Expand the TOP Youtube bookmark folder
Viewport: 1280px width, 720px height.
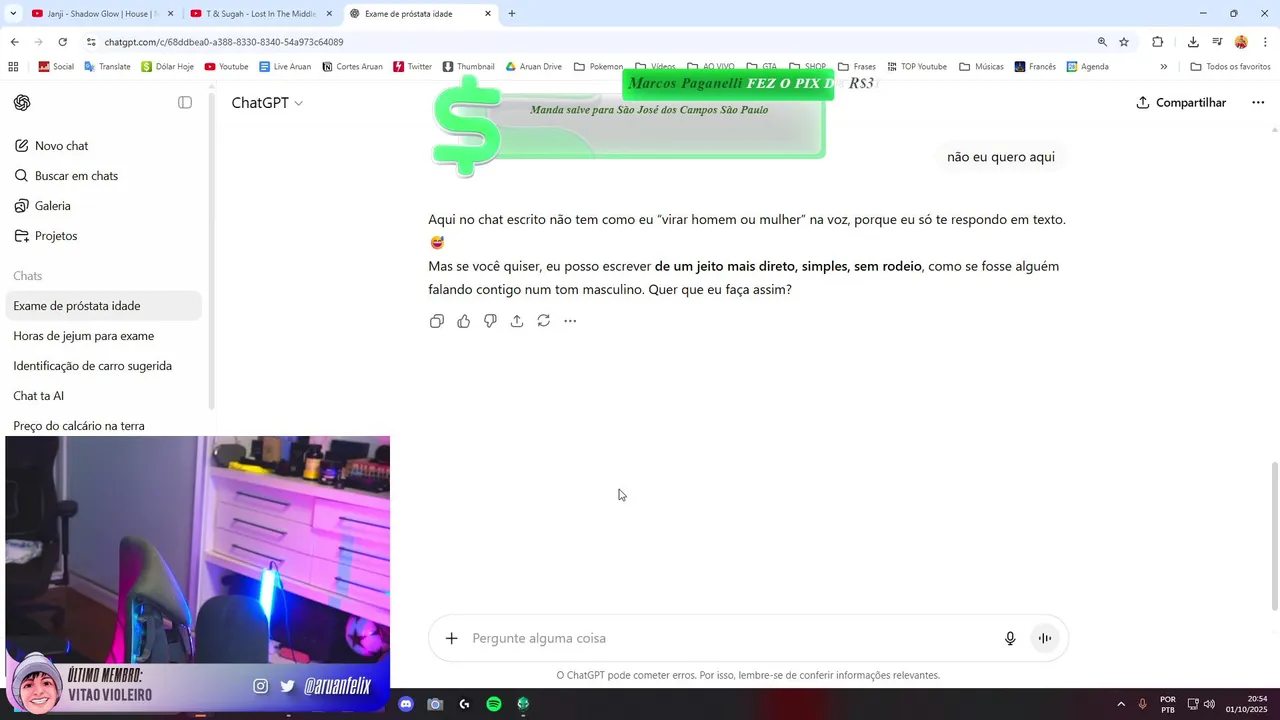[916, 67]
